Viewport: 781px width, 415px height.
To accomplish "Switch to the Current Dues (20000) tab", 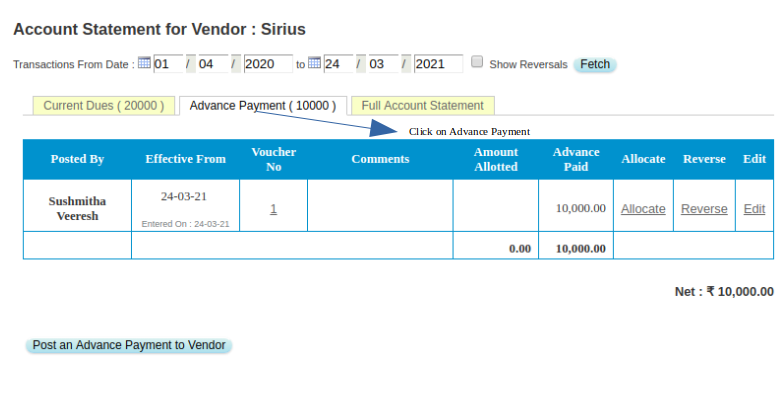I will coord(104,106).
